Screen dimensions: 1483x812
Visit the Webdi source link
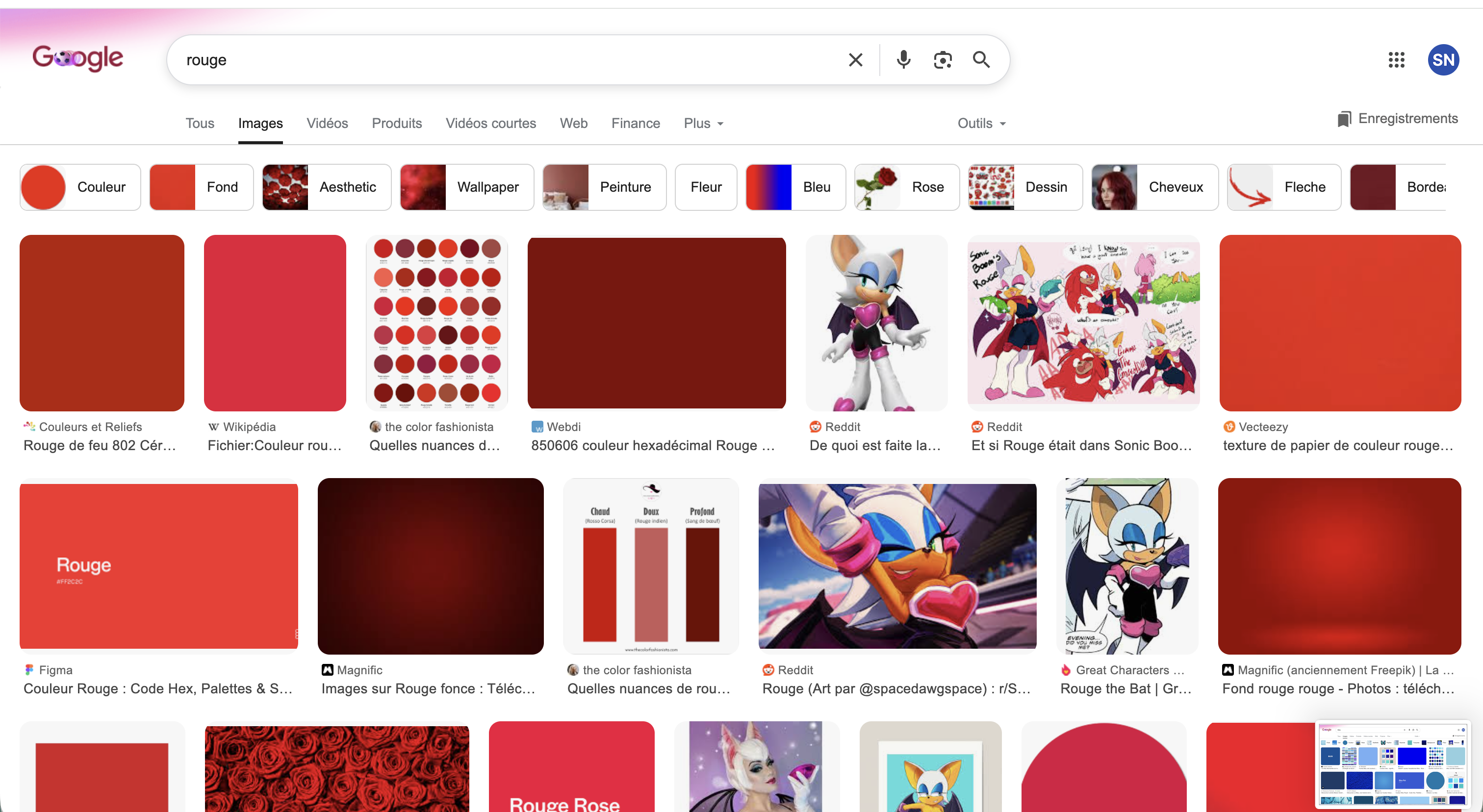tap(556, 427)
